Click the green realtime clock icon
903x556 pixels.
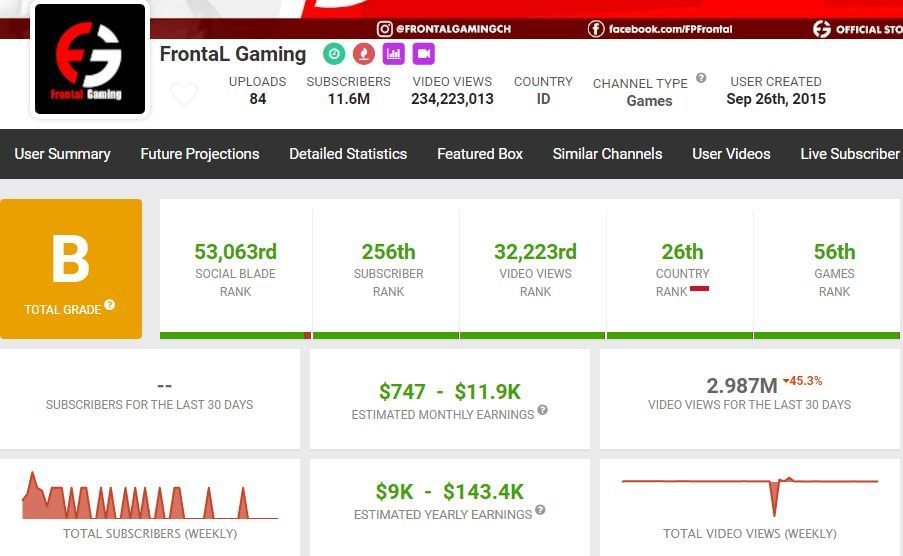[x=333, y=54]
